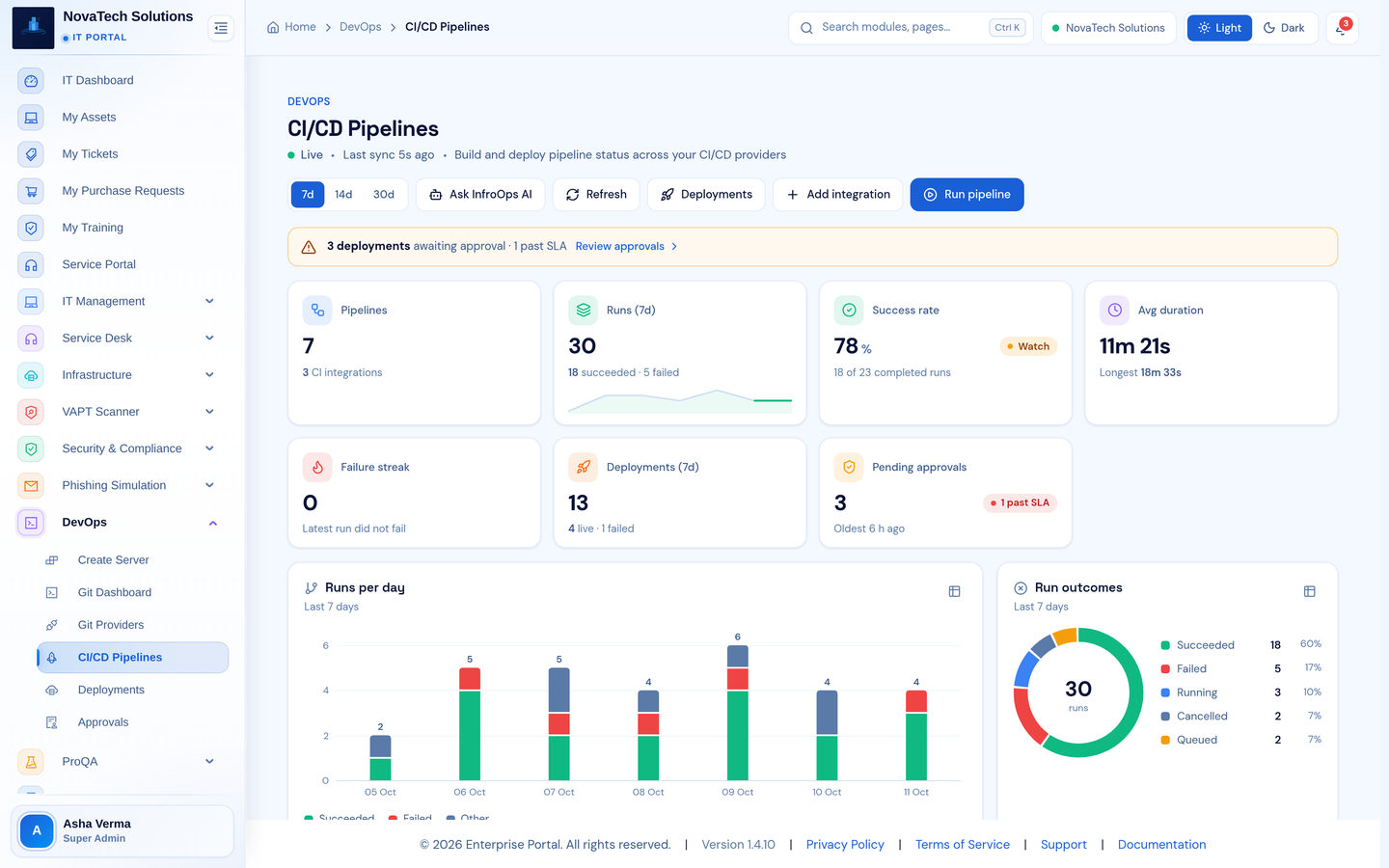This screenshot has height=868, width=1389.
Task: Expand Security & Compliance menu
Action: tap(209, 448)
